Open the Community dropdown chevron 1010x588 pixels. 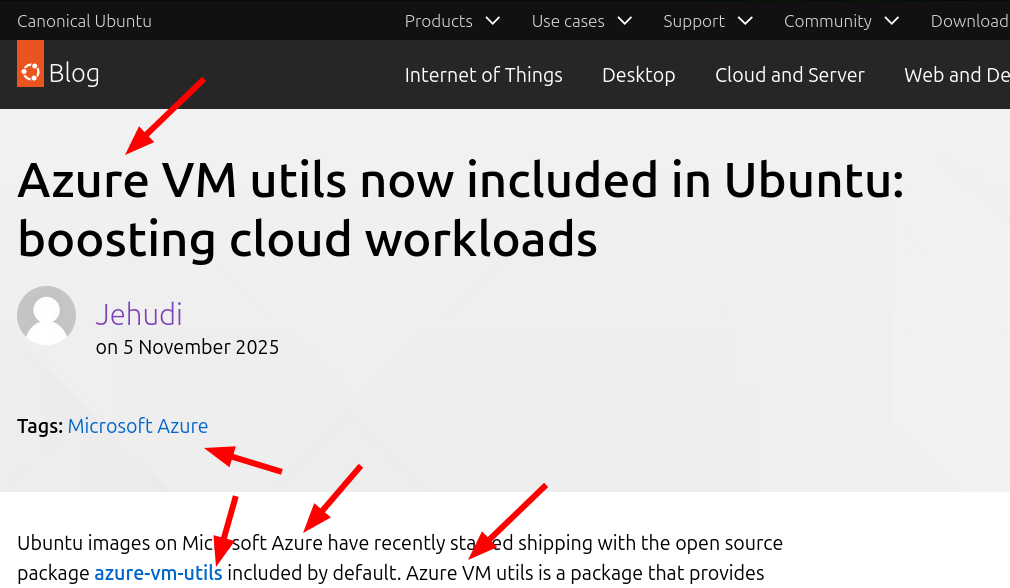pyautogui.click(x=892, y=21)
